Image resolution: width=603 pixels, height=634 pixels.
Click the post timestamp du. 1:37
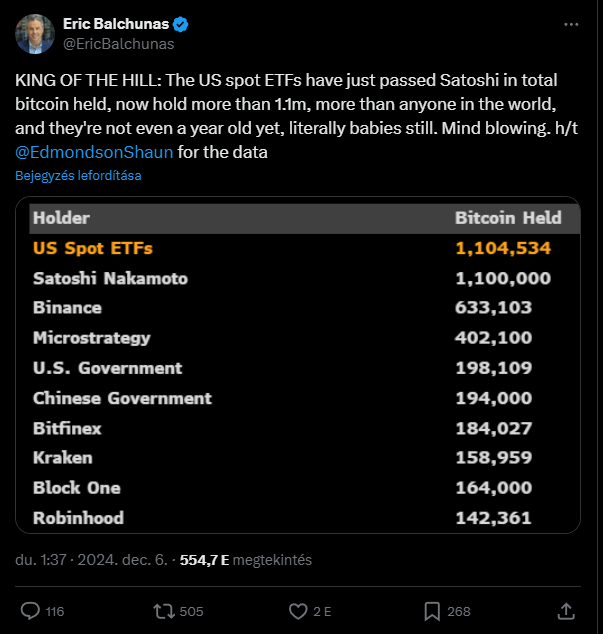91,560
